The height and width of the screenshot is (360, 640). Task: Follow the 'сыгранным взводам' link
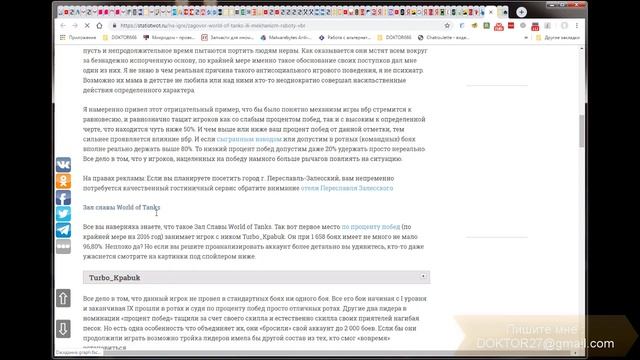pyautogui.click(x=249, y=139)
